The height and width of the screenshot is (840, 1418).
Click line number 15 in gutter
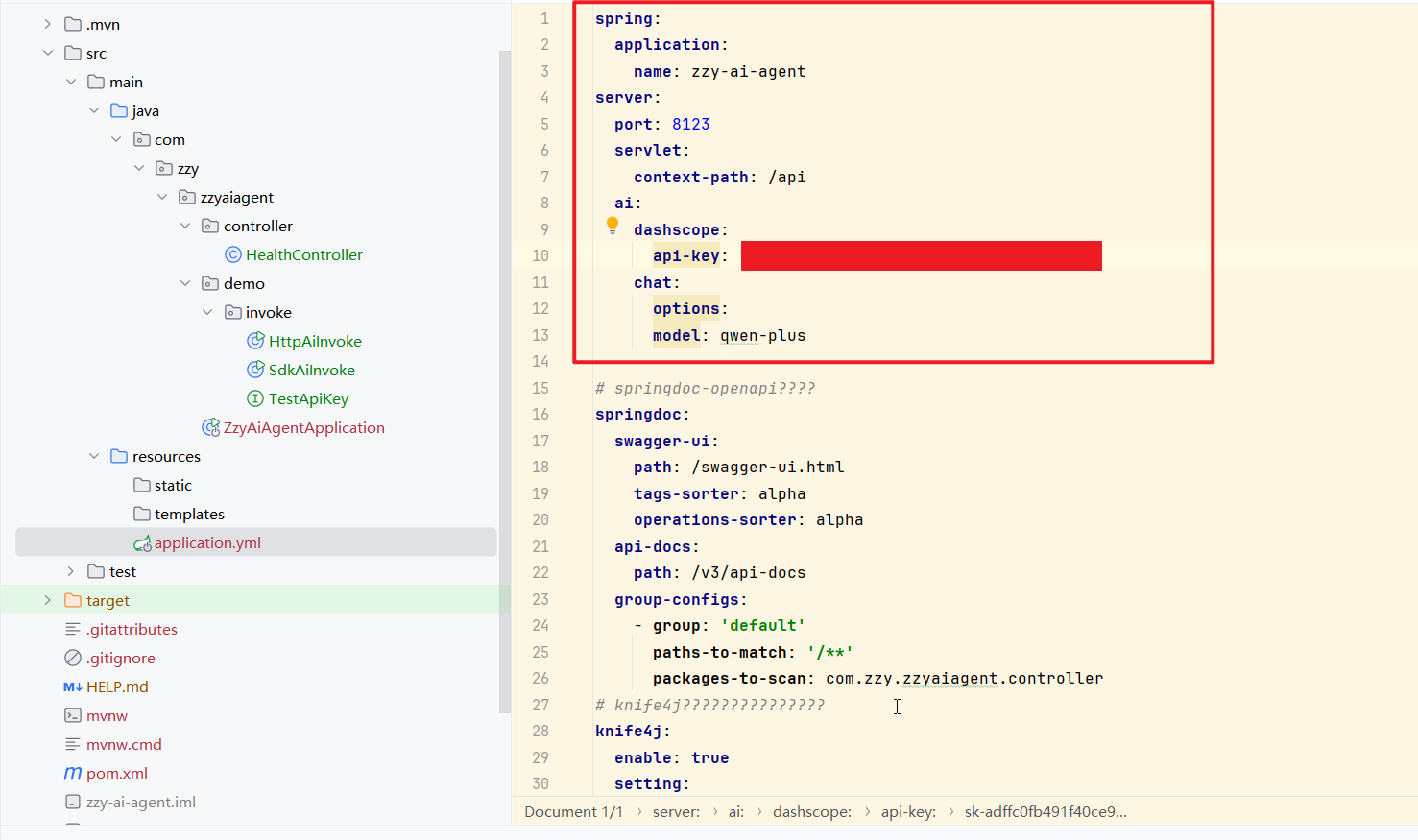(x=541, y=388)
